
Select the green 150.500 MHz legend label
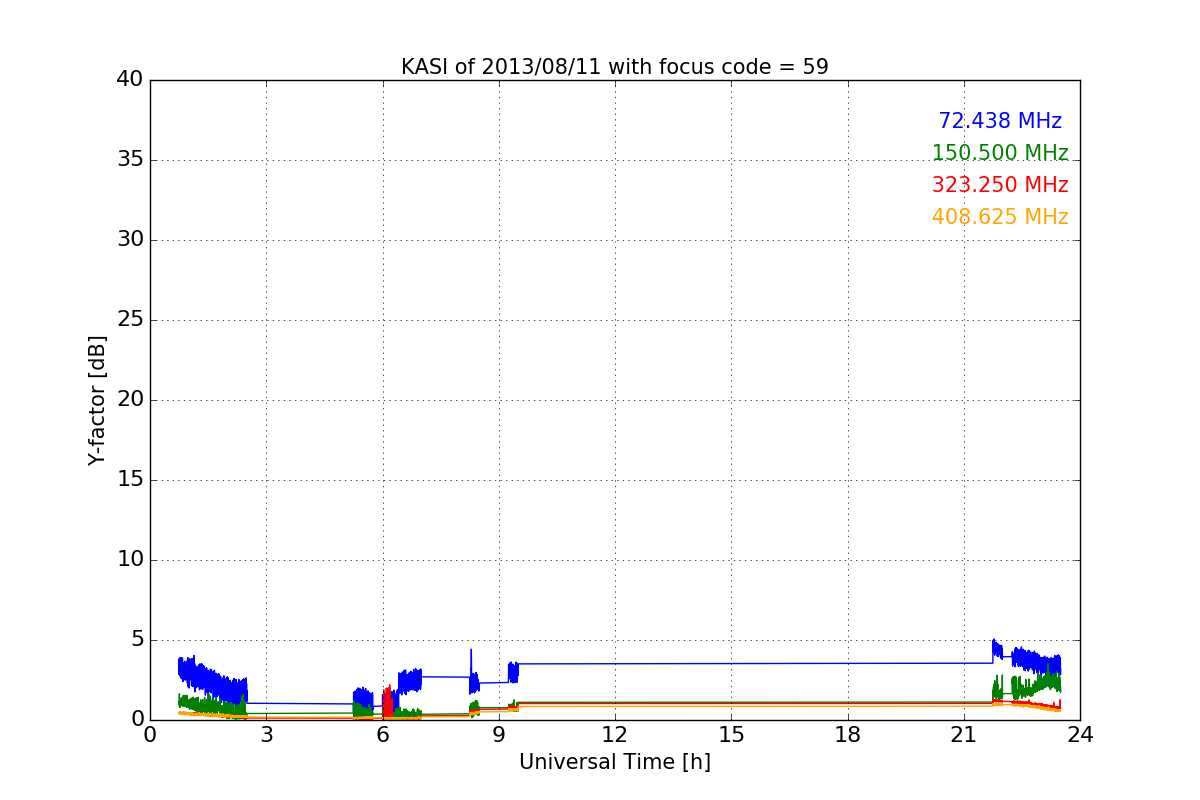[1000, 153]
